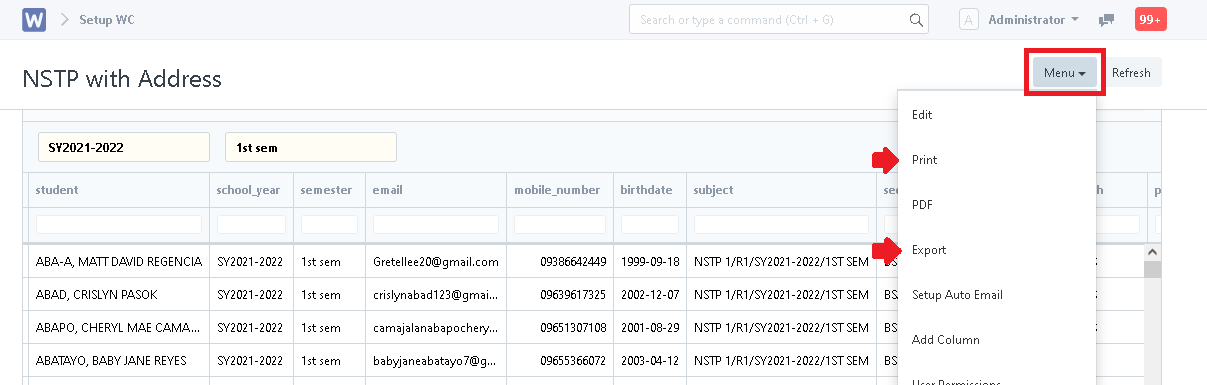1207x385 pixels.
Task: Expand the Administrator user dropdown
Action: click(x=1033, y=19)
